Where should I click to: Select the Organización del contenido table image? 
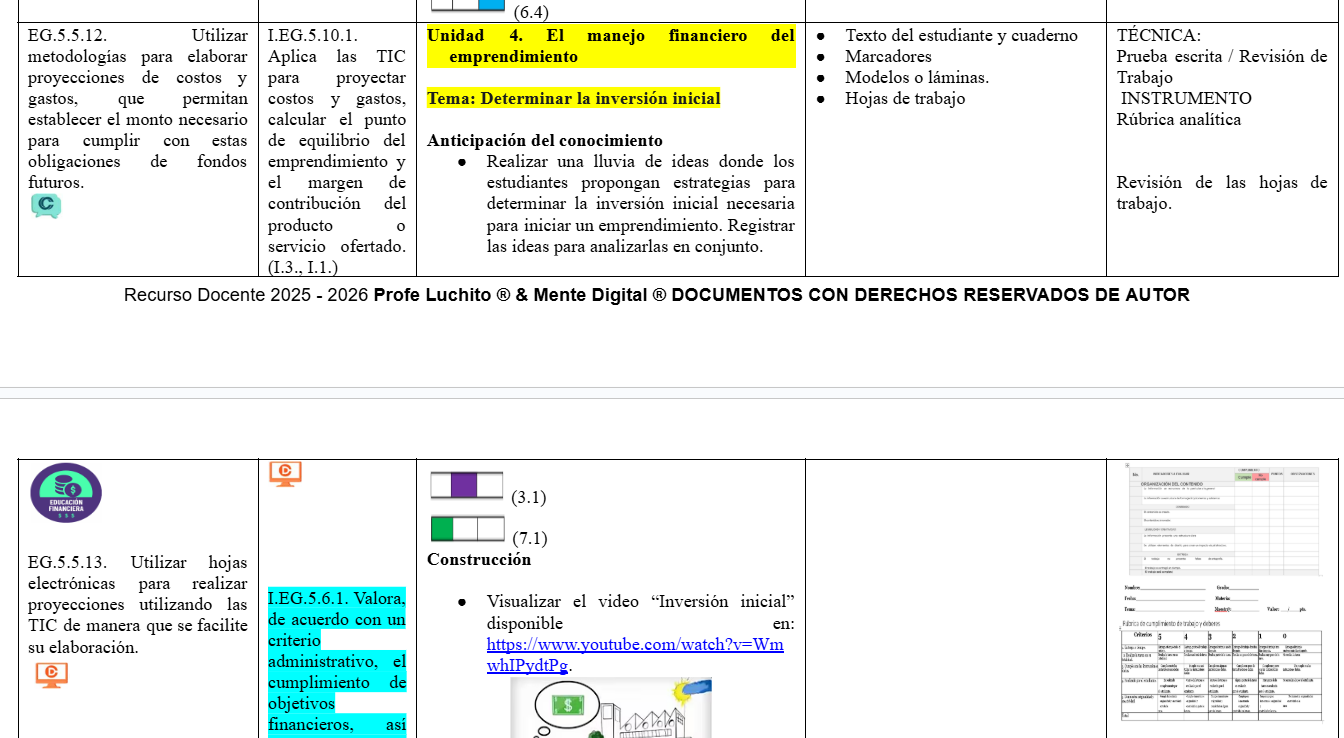(x=1222, y=520)
